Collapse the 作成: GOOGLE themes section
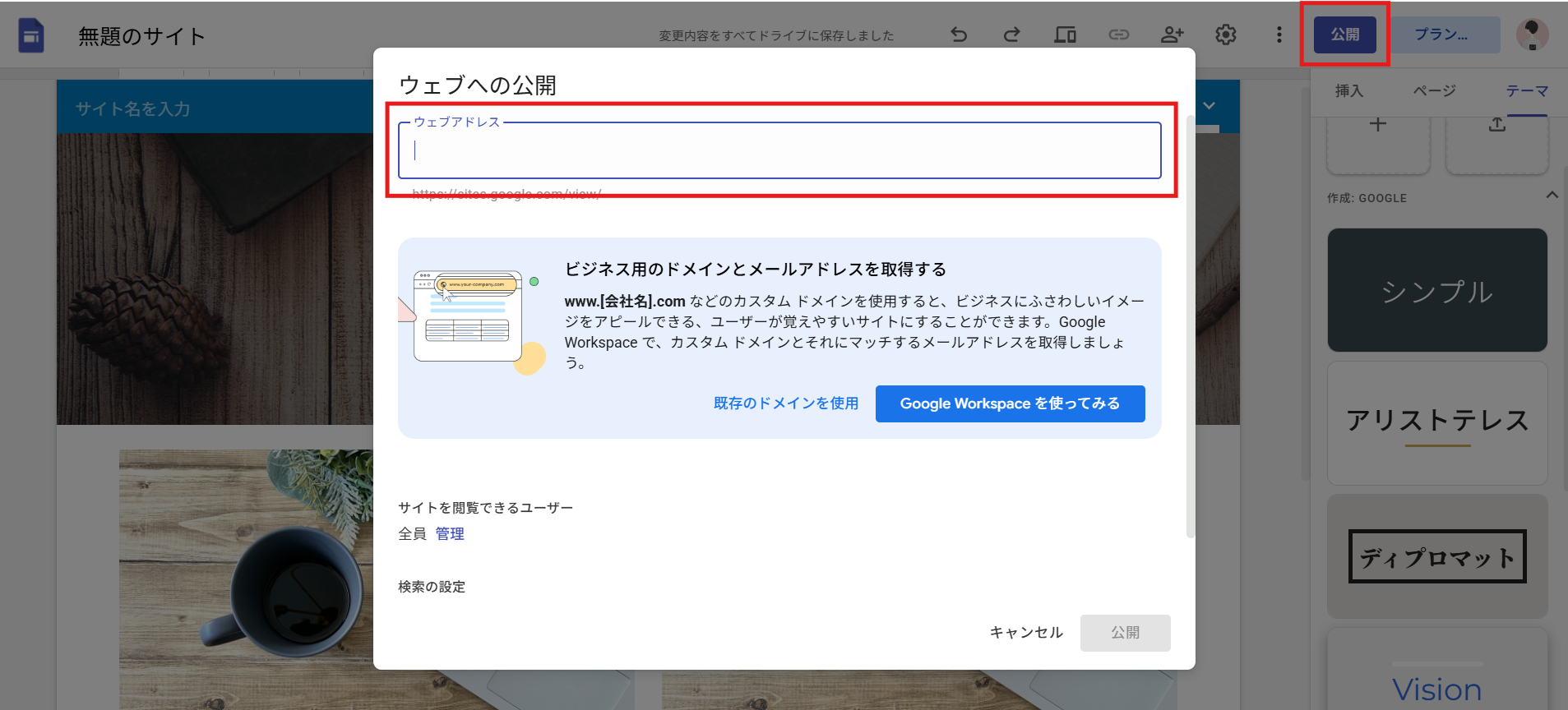The height and width of the screenshot is (710, 1568). pos(1552,196)
